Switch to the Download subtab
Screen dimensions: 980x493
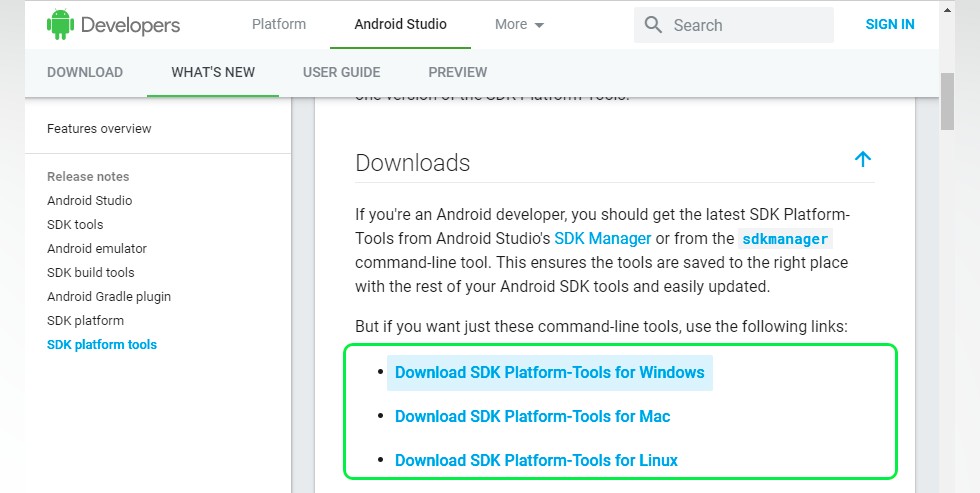pyautogui.click(x=85, y=72)
